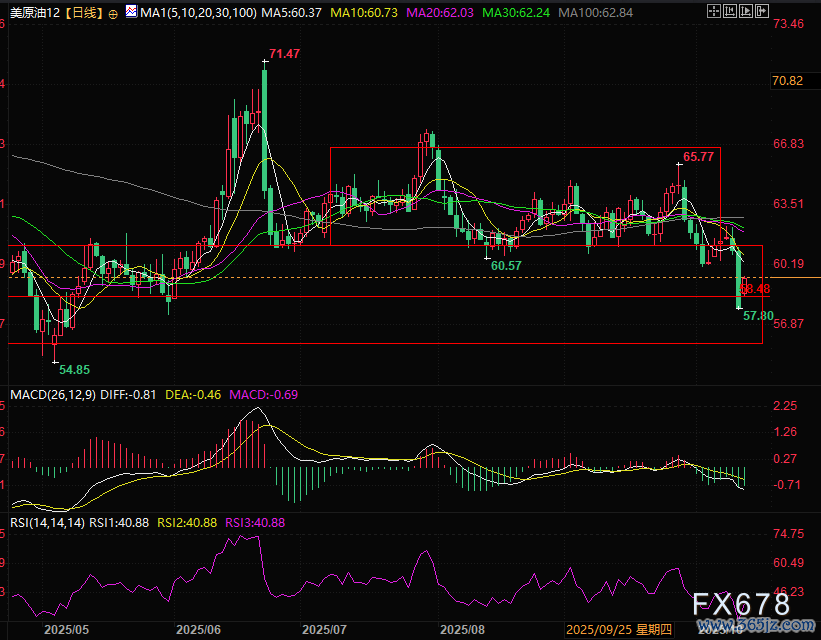
Task: Click the 2025/09/25 星期四 date label
Action: click(x=619, y=630)
